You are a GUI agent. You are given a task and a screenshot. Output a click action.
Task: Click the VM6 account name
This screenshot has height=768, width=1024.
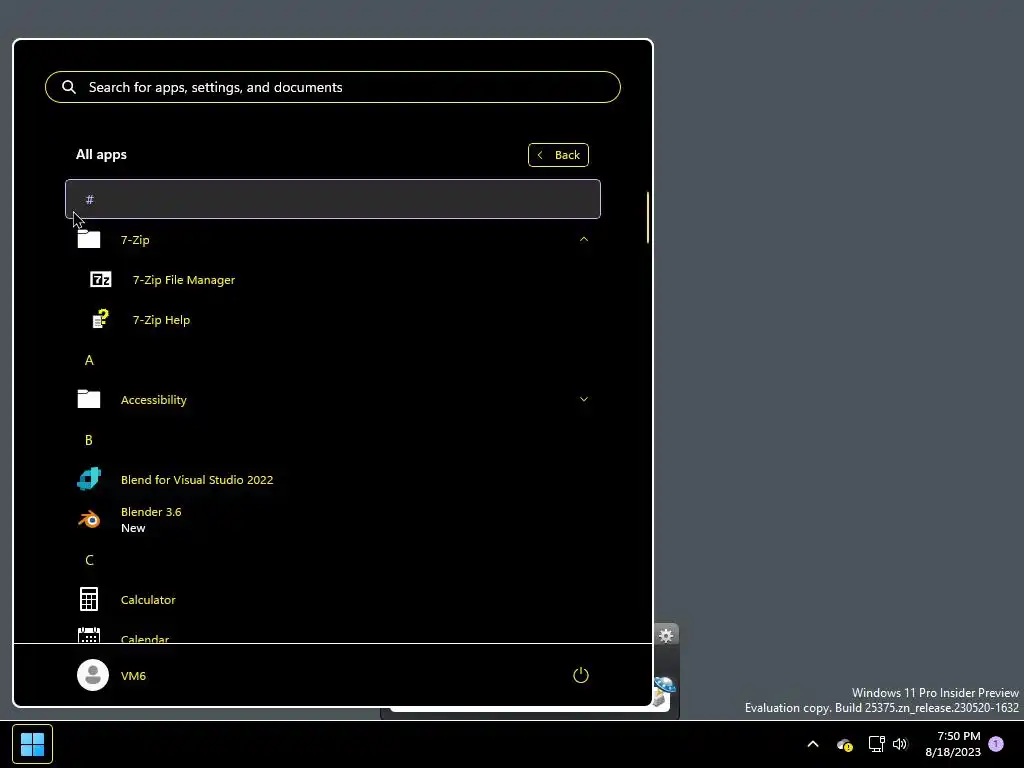point(133,675)
